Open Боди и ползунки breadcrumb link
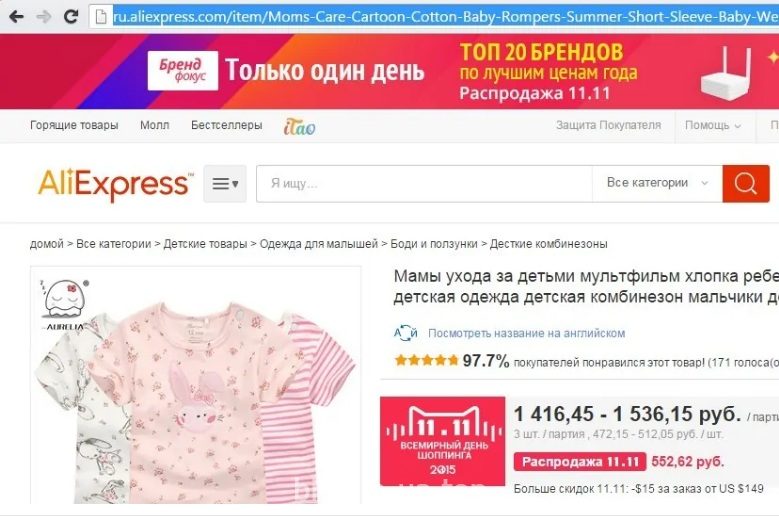The image size is (779, 516). coord(434,244)
